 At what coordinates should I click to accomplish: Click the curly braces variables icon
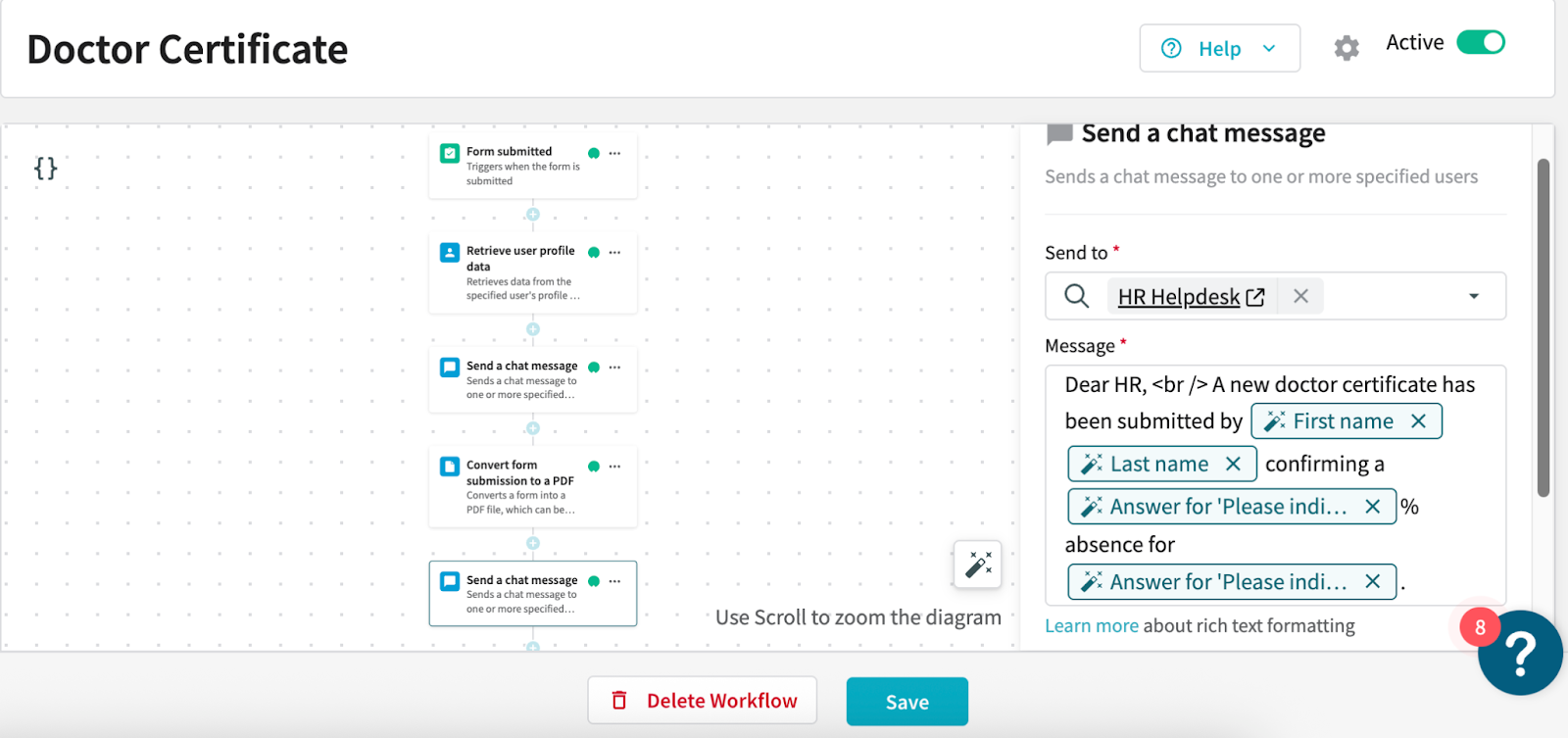pos(45,169)
